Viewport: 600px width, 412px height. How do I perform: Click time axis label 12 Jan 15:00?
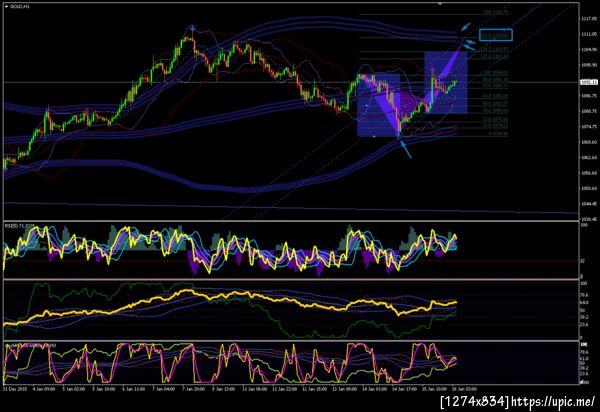tap(315, 389)
